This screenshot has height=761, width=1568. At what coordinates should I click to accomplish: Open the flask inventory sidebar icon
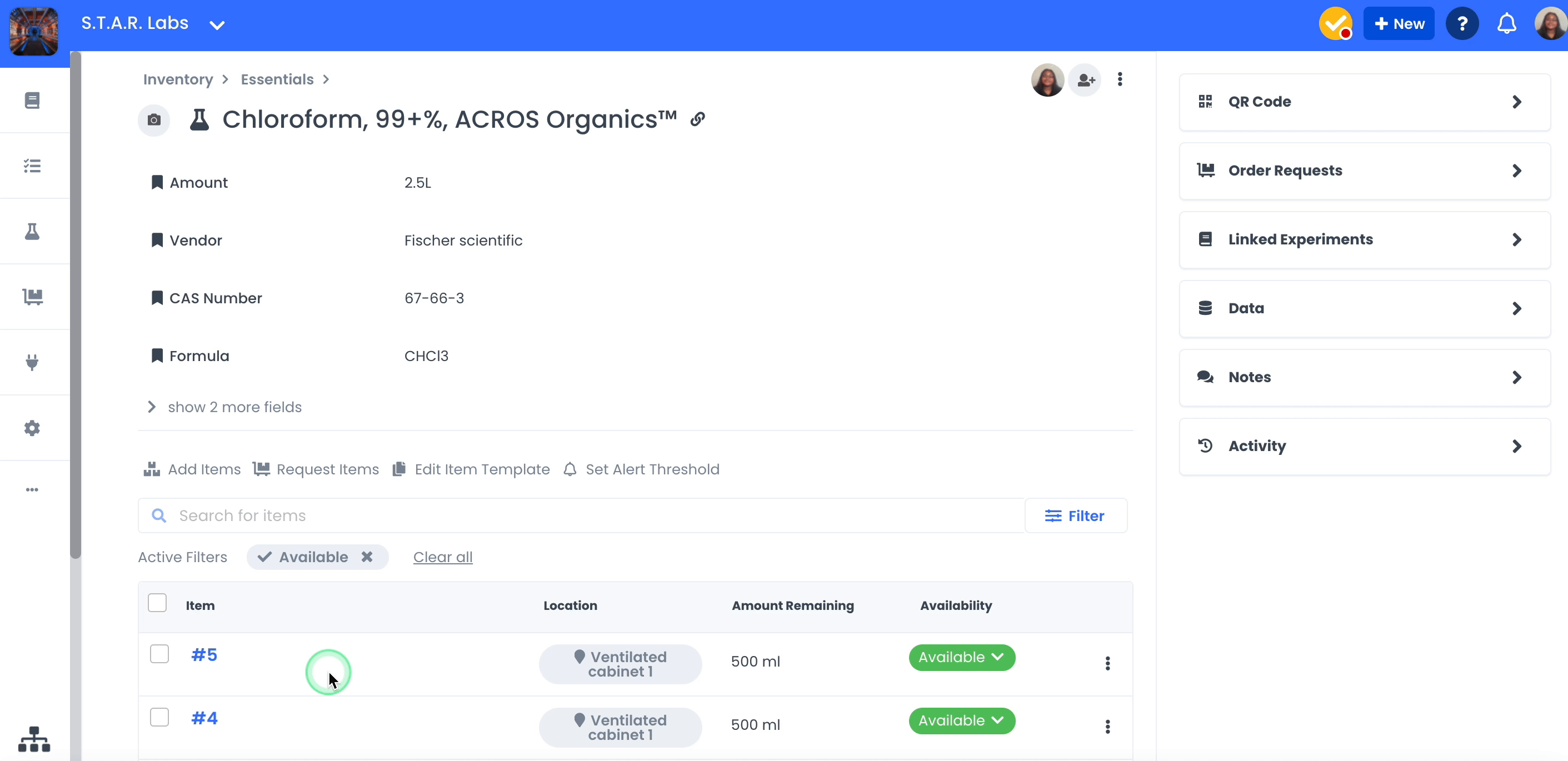32,231
